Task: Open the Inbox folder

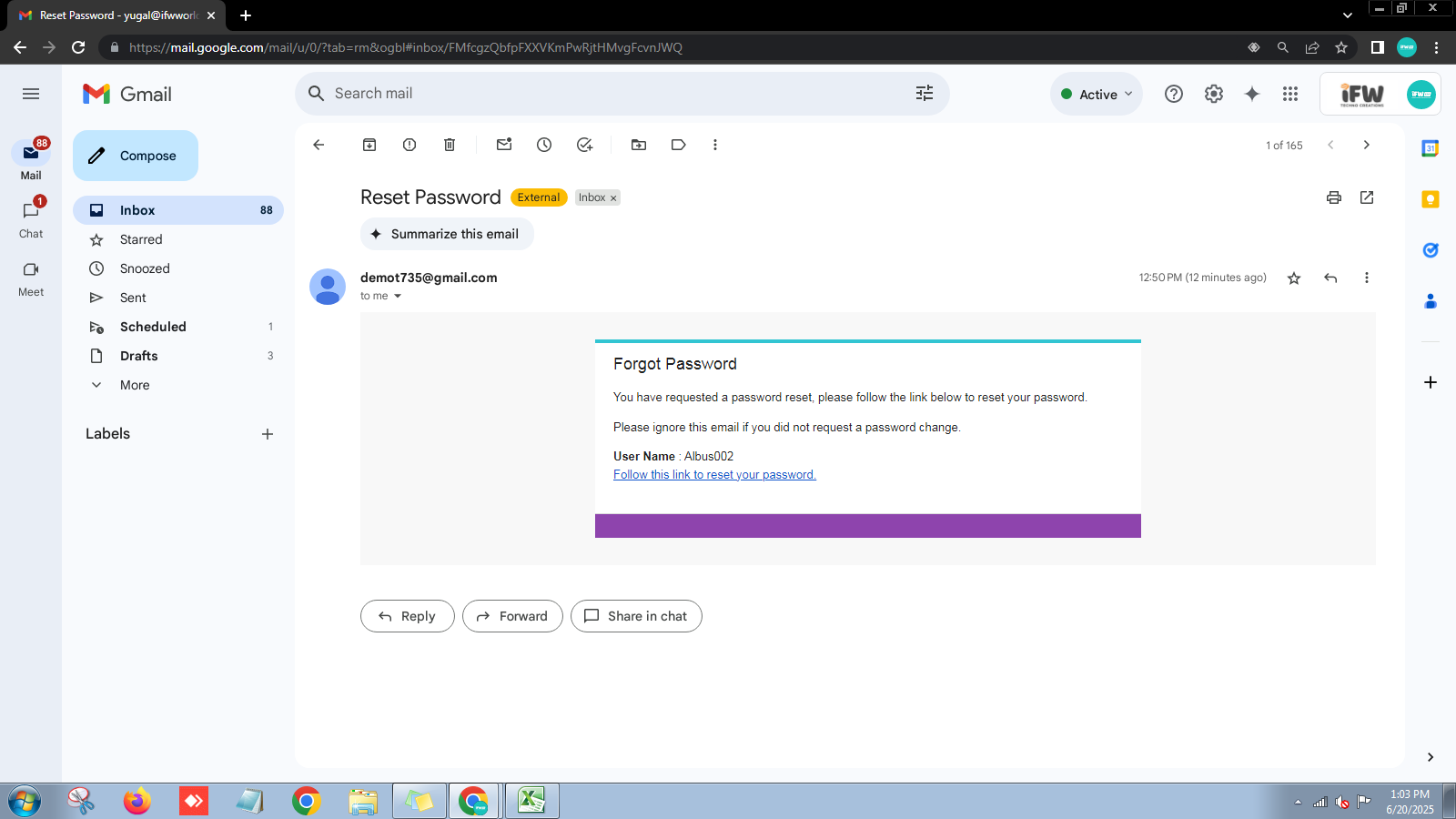Action: point(178,210)
